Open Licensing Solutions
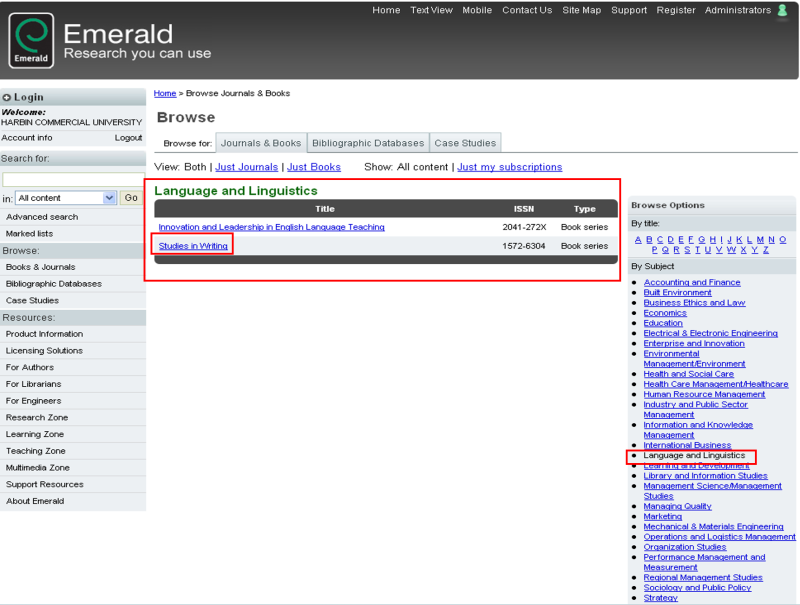800x605 pixels. click(x=44, y=350)
